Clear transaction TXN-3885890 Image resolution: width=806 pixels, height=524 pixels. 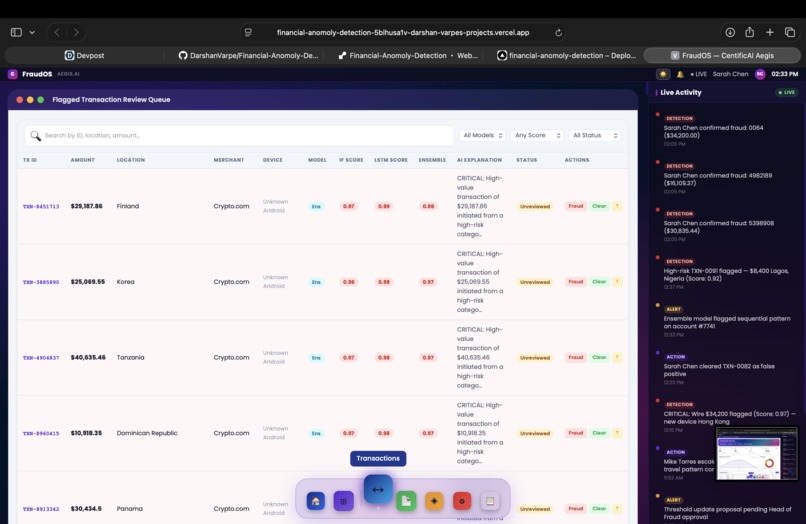[x=599, y=282]
